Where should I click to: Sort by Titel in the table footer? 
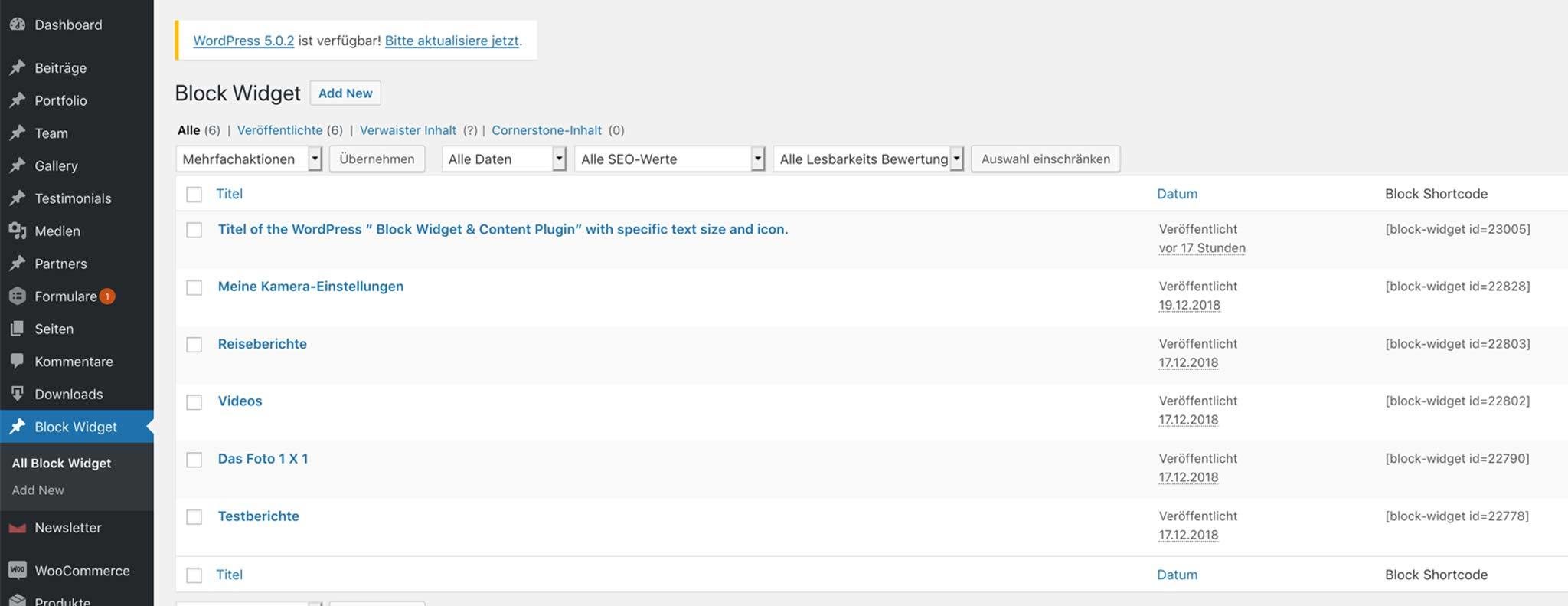229,575
